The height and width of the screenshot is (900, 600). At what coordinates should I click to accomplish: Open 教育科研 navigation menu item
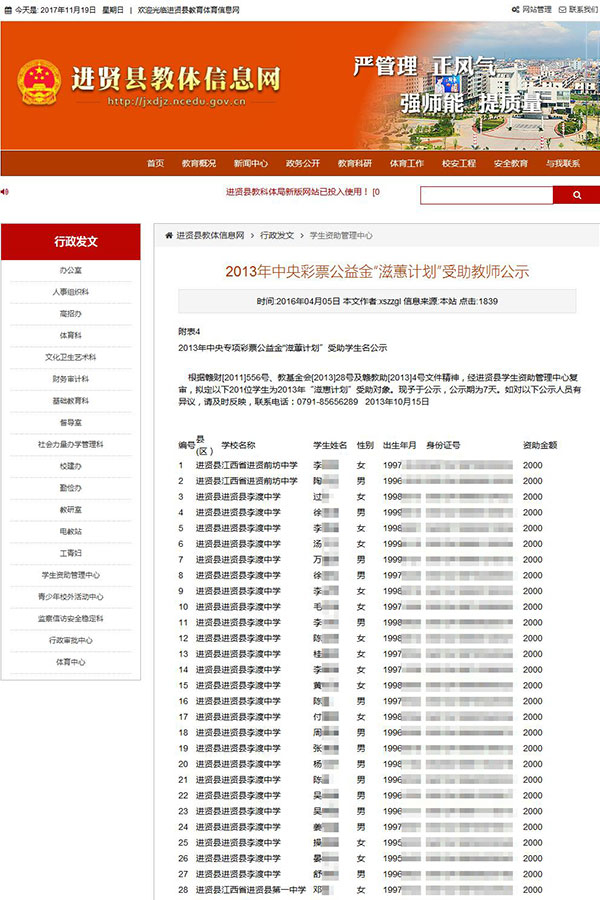click(x=355, y=163)
